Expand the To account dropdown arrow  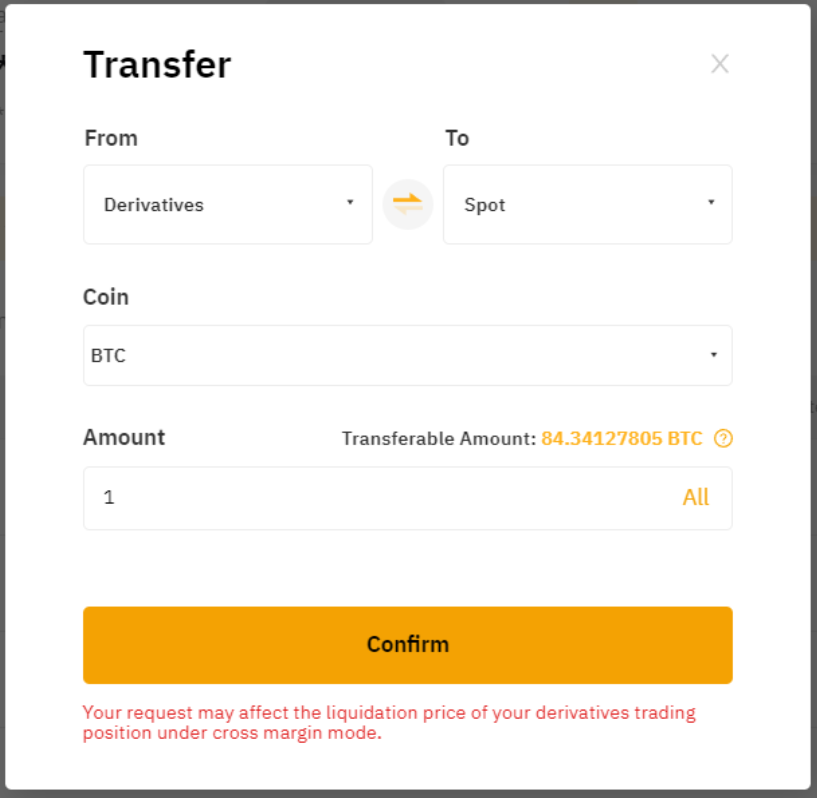711,203
